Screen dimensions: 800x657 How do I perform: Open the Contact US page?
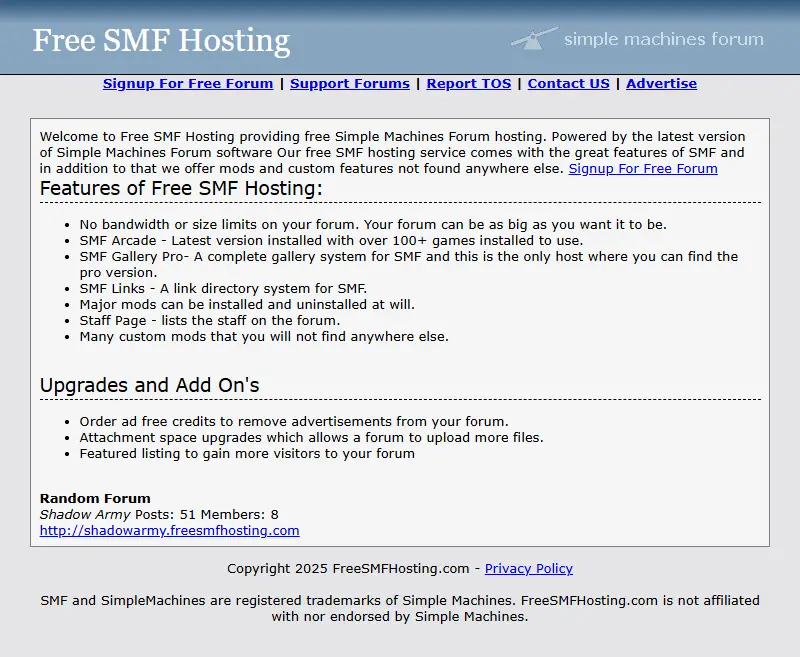tap(568, 84)
